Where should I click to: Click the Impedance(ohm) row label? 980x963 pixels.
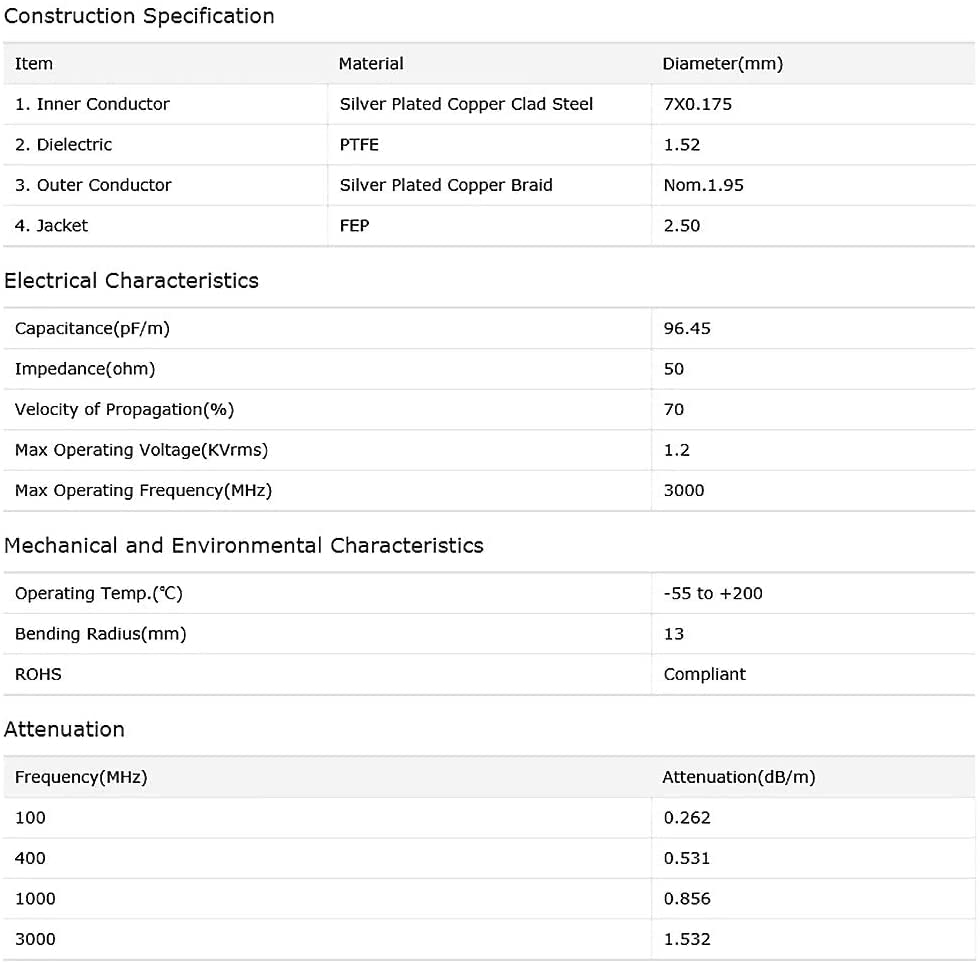coord(85,369)
